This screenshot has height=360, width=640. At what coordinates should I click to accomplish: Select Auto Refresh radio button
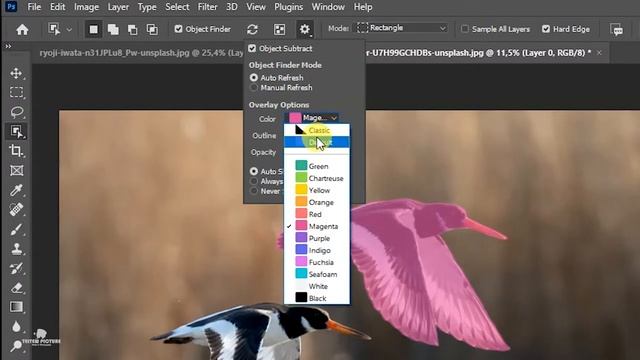tap(254, 78)
